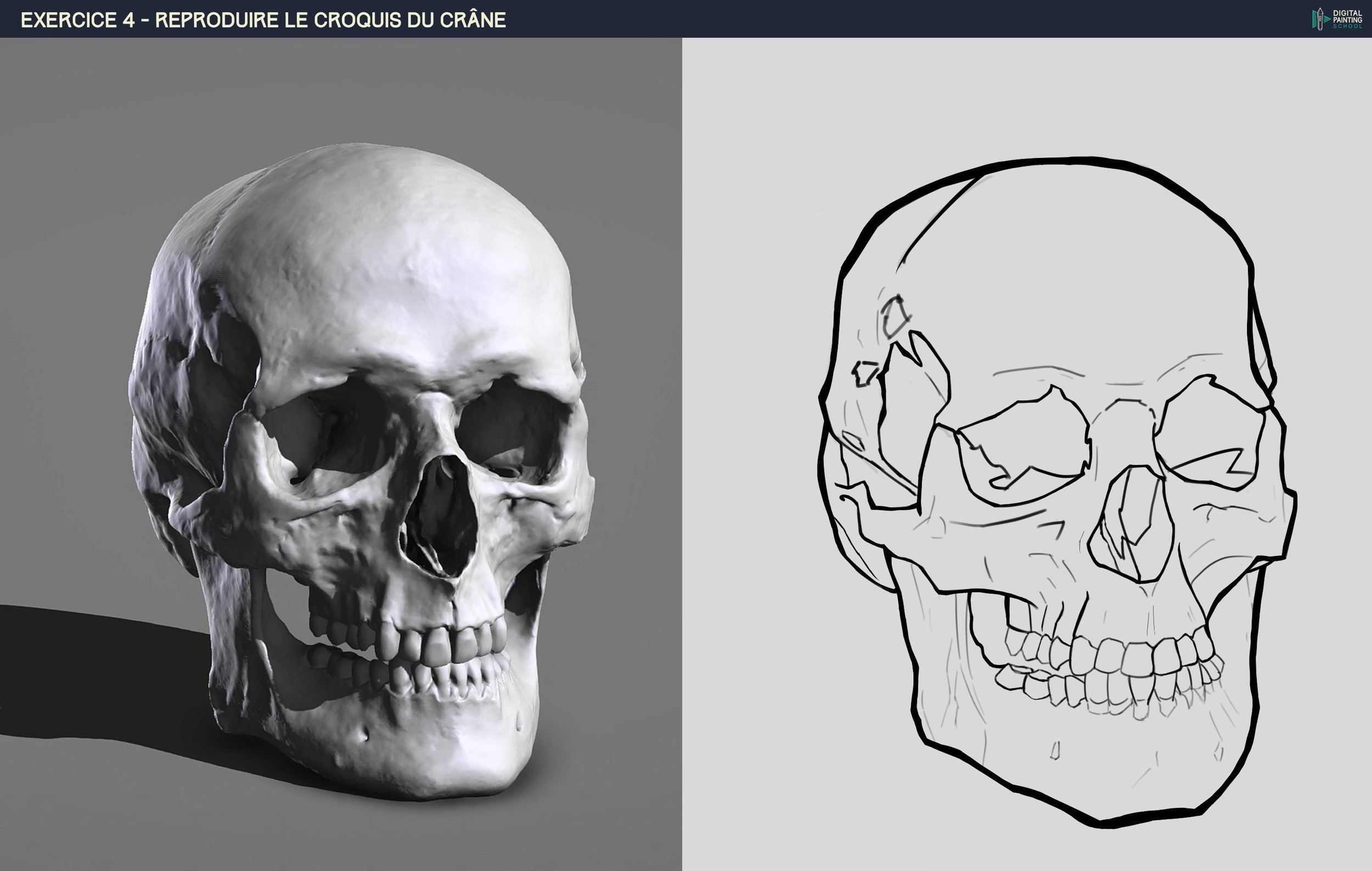
Task: Click the sketch's right eye socket outline
Action: [1211, 436]
